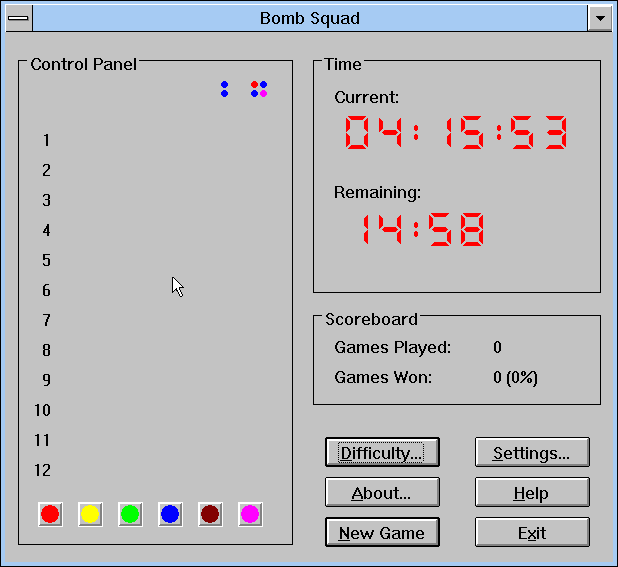Click row number 12 in Control Panel
Screen dimensions: 618x567
coord(42,470)
